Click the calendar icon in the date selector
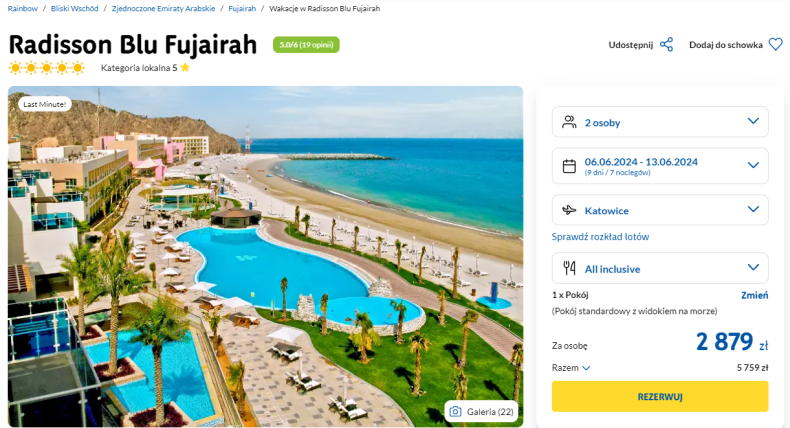The height and width of the screenshot is (428, 790). 569,166
